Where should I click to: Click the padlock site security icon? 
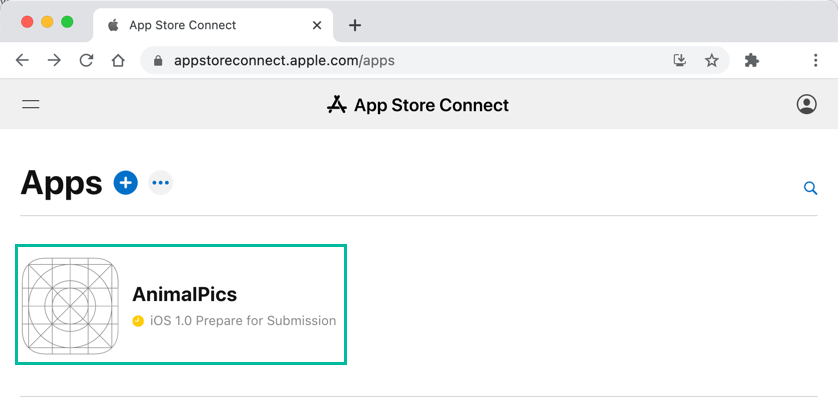[158, 60]
